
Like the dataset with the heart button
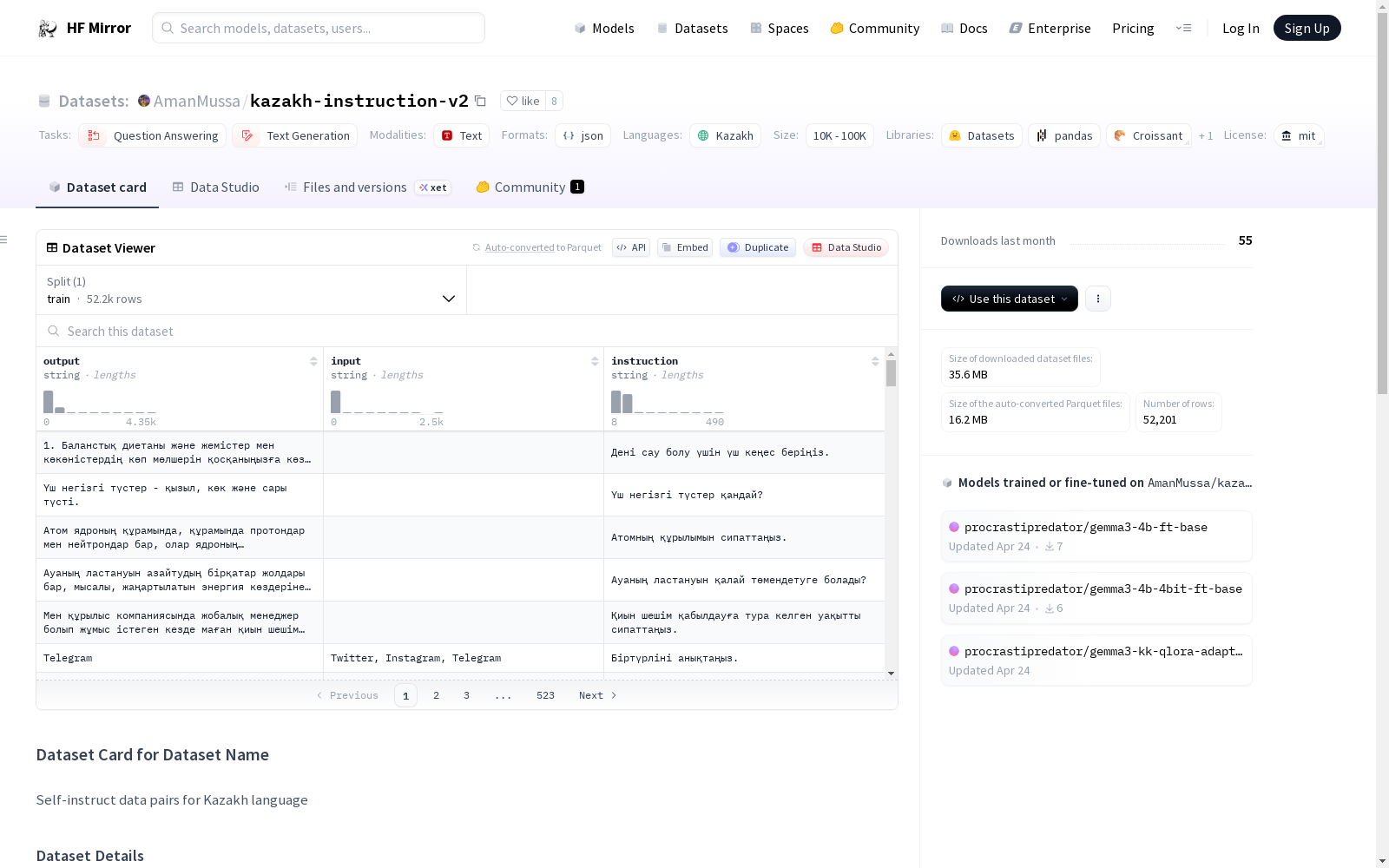[523, 101]
